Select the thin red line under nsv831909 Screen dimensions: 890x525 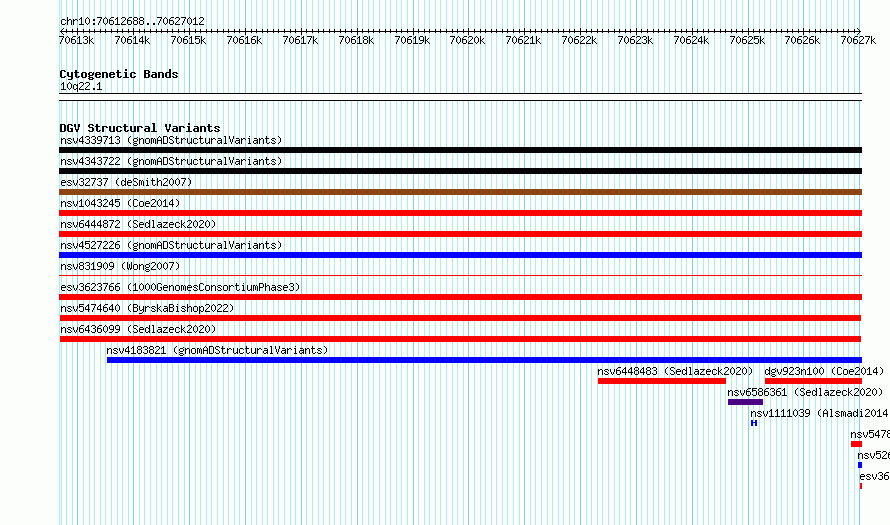click(x=460, y=276)
